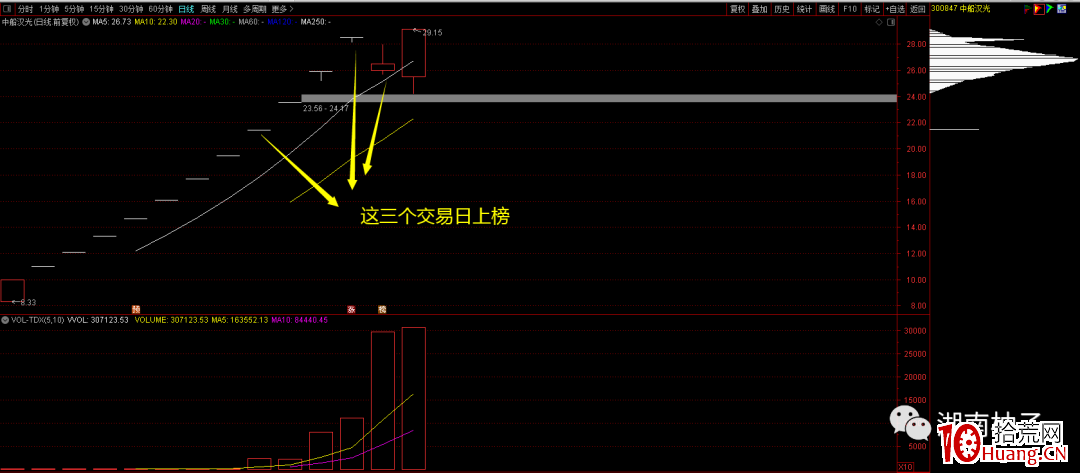
Task: Switch to 日线 daily chart
Action: point(186,9)
